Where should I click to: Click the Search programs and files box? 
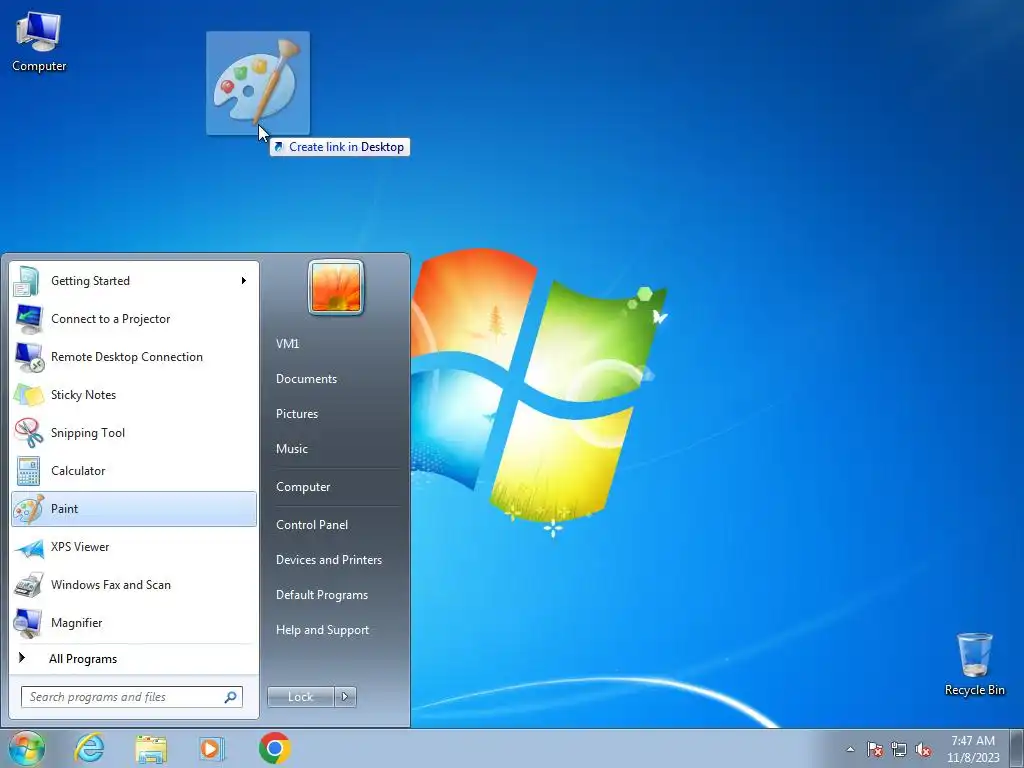[132, 697]
